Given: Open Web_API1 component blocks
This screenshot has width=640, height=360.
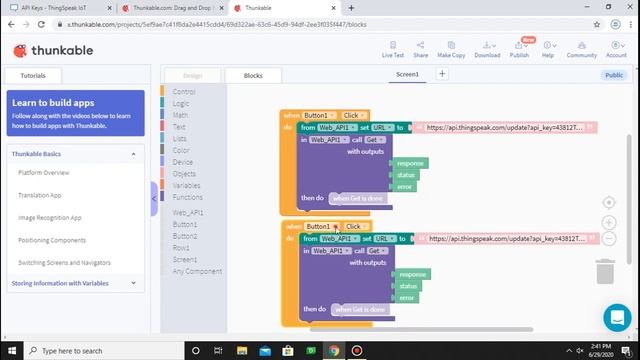Looking at the screenshot, I should tap(188, 213).
